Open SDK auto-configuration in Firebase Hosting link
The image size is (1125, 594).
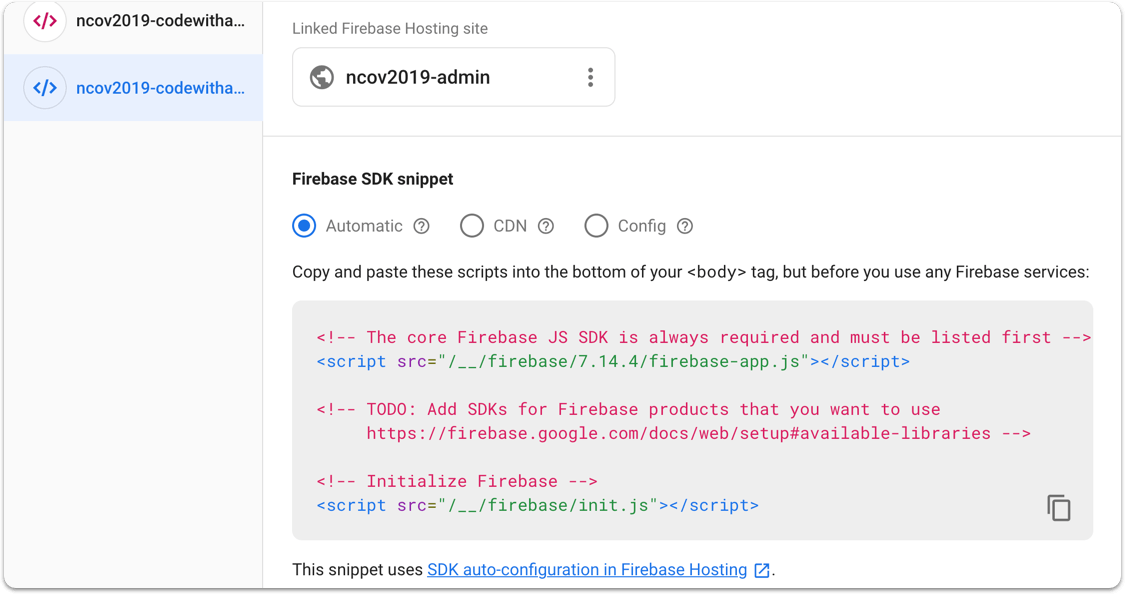(x=587, y=570)
